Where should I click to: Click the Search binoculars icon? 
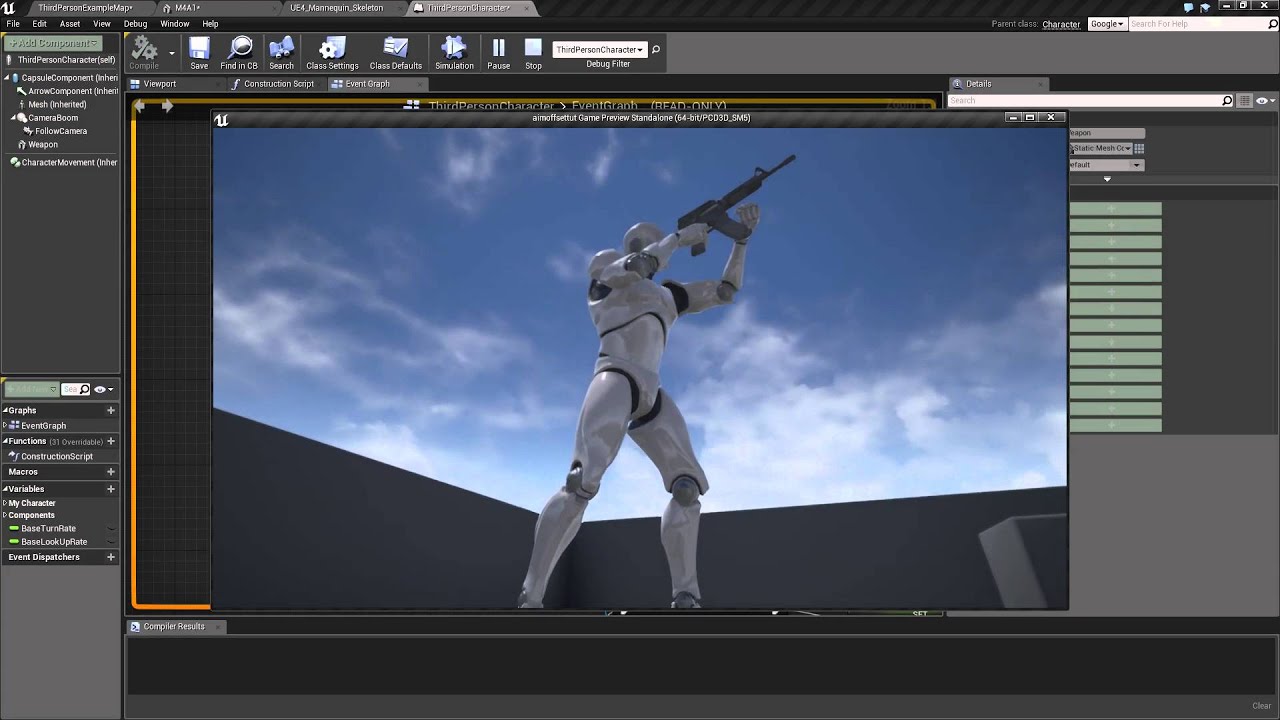[282, 48]
